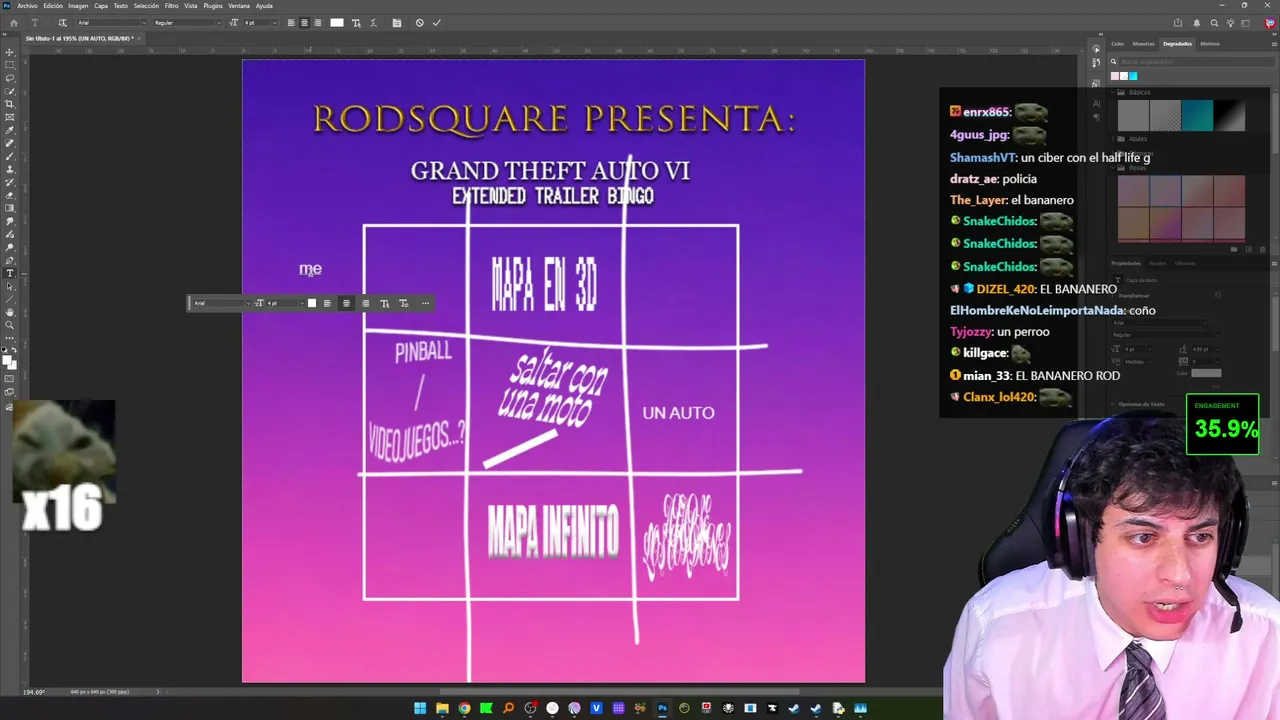Center align text in top options bar
Image resolution: width=1280 pixels, height=720 pixels.
click(x=304, y=23)
